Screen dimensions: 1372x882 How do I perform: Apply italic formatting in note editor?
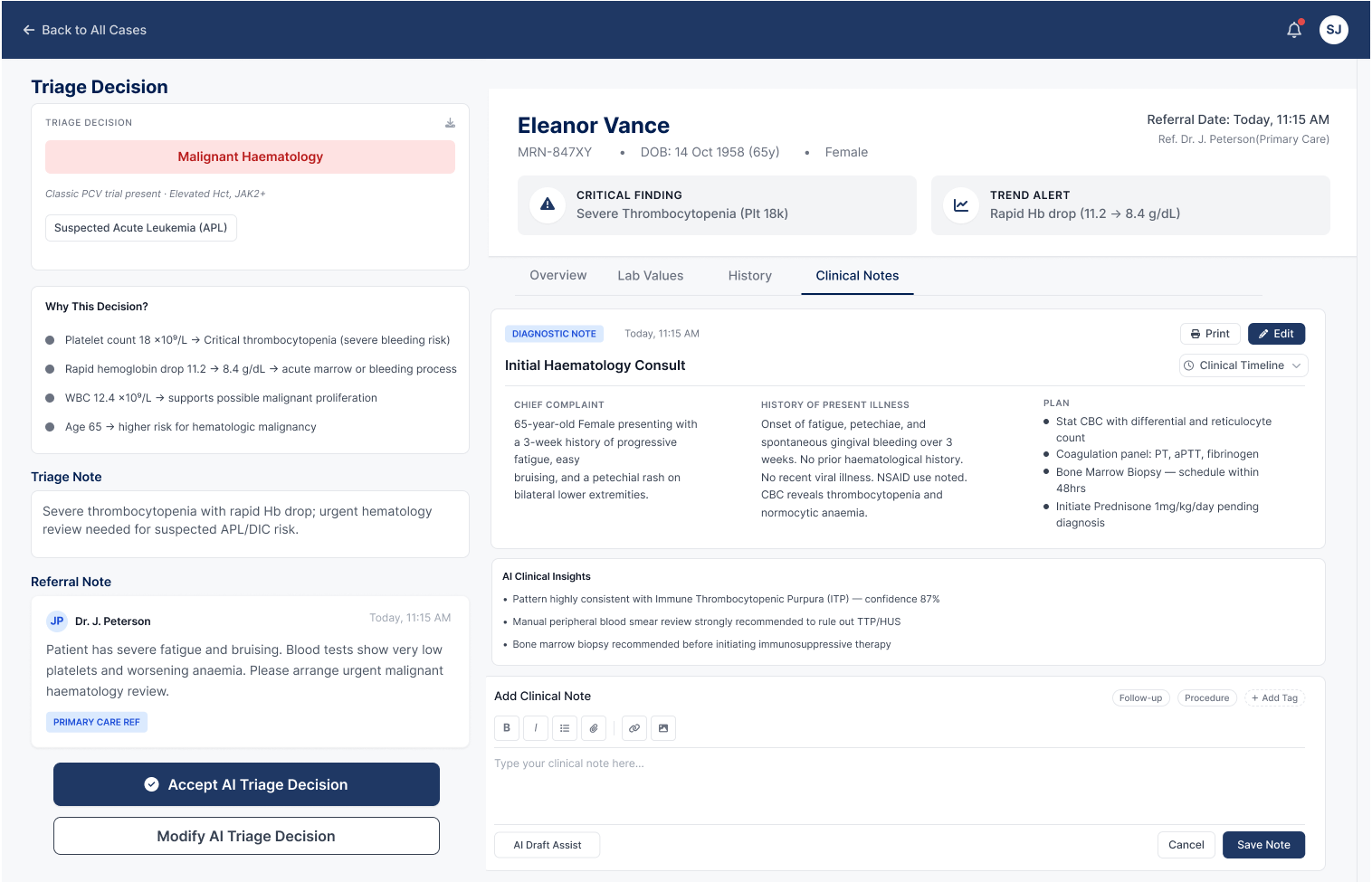pyautogui.click(x=536, y=728)
